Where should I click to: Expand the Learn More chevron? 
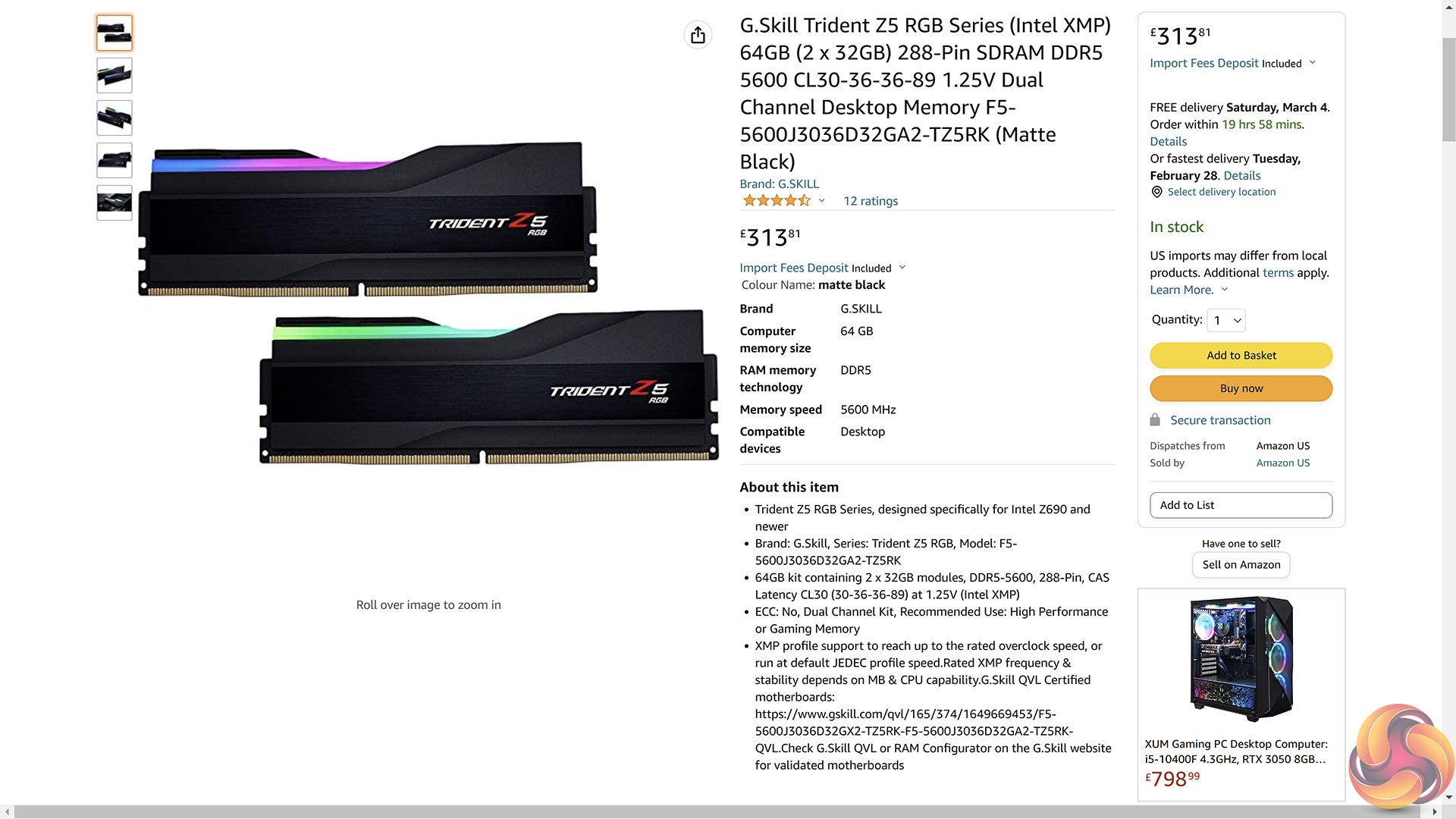1224,290
